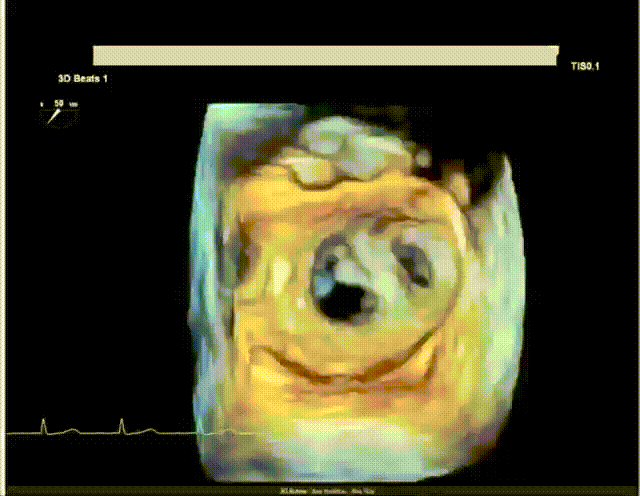The image size is (640, 496).
Task: Click the rotation angle dial icon
Action: [57, 116]
